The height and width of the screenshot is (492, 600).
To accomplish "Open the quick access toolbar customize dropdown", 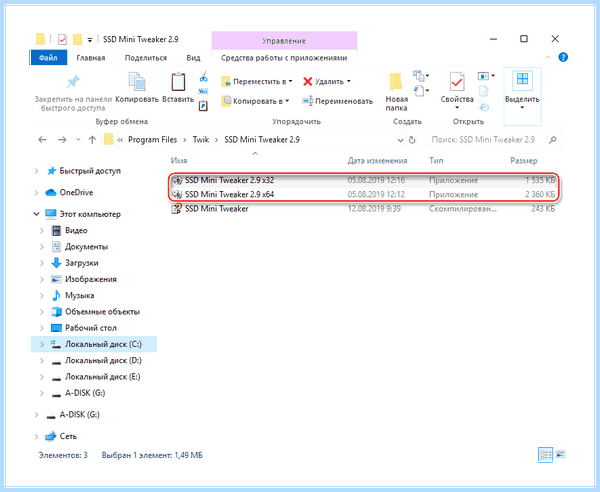I will tap(90, 39).
